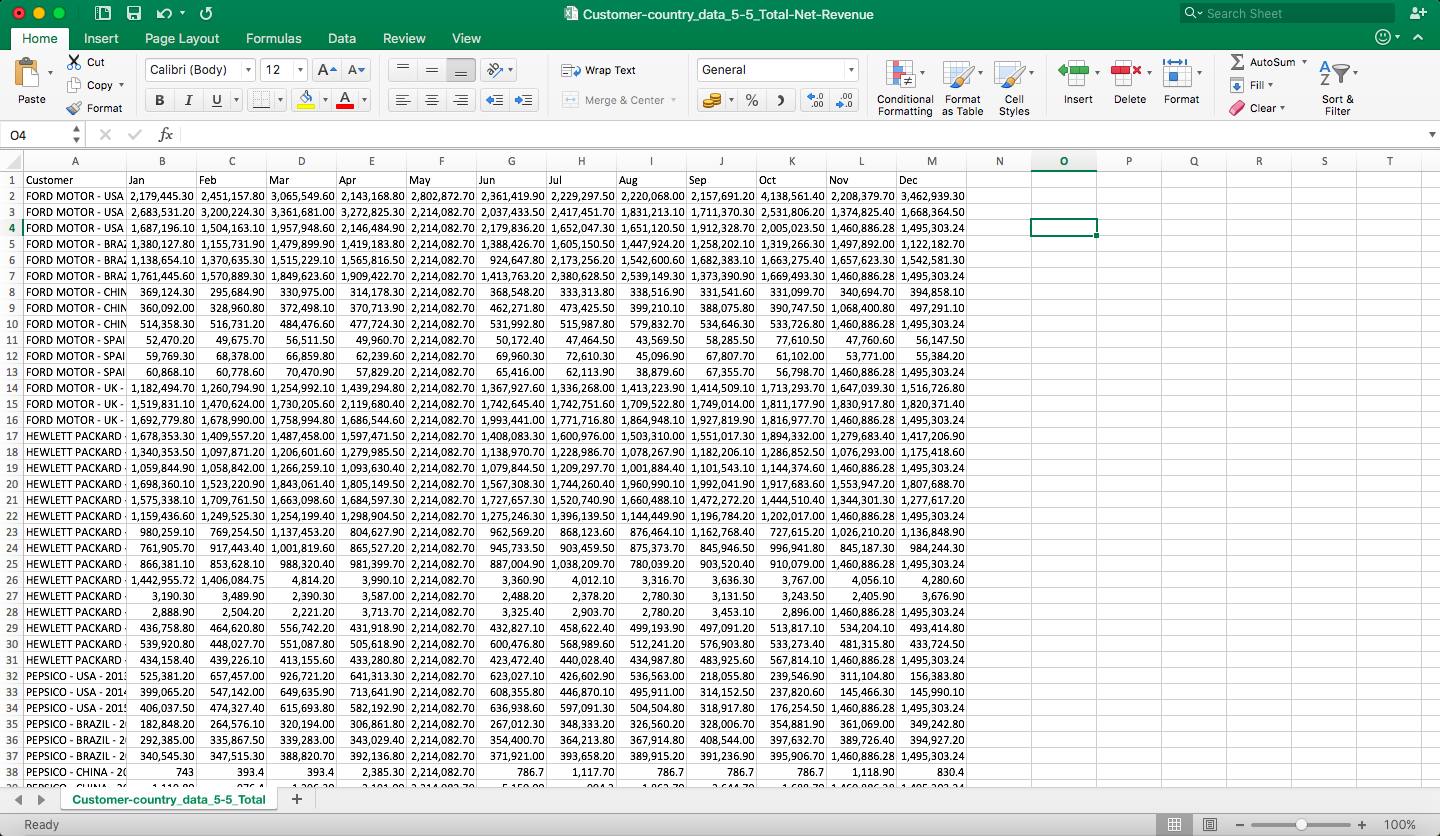Align text left in cell

click(x=402, y=100)
